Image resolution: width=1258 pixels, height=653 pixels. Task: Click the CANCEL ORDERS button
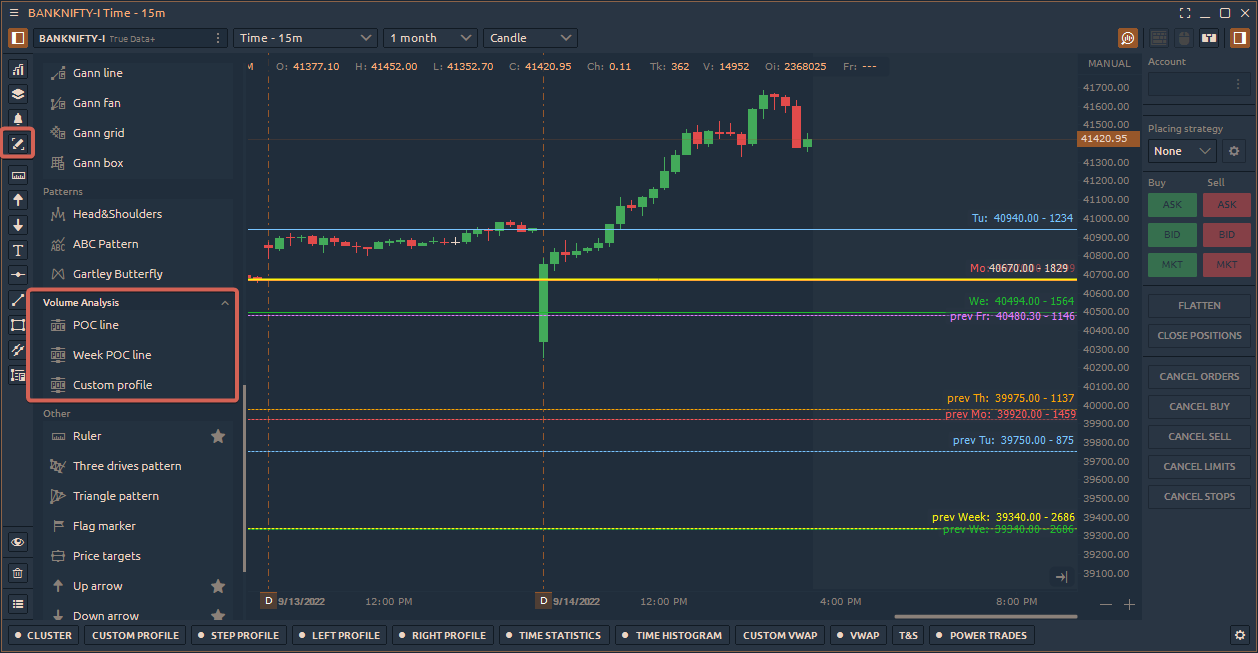coord(1198,376)
